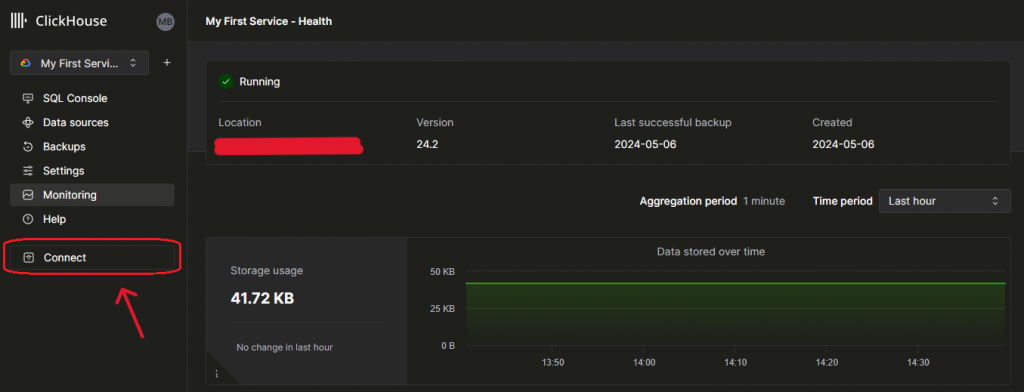Click the plus icon to add service
Screen dimensions: 1024x392
click(167, 63)
